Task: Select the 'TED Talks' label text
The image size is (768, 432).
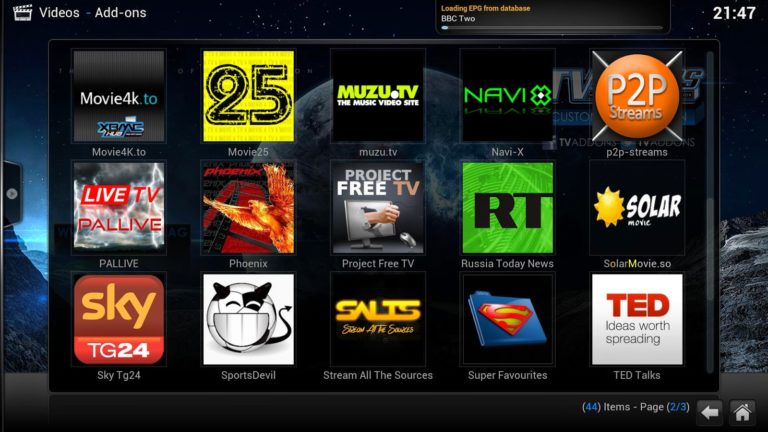Action: pyautogui.click(x=637, y=375)
